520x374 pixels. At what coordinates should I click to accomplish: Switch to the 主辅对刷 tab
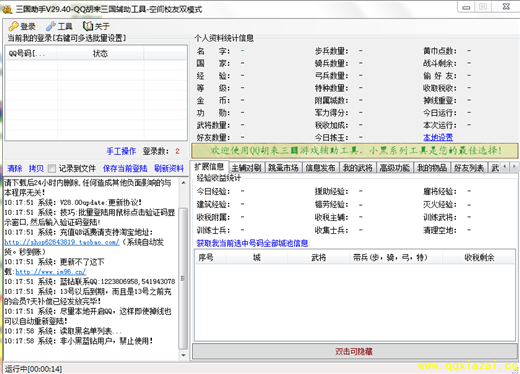(x=246, y=168)
